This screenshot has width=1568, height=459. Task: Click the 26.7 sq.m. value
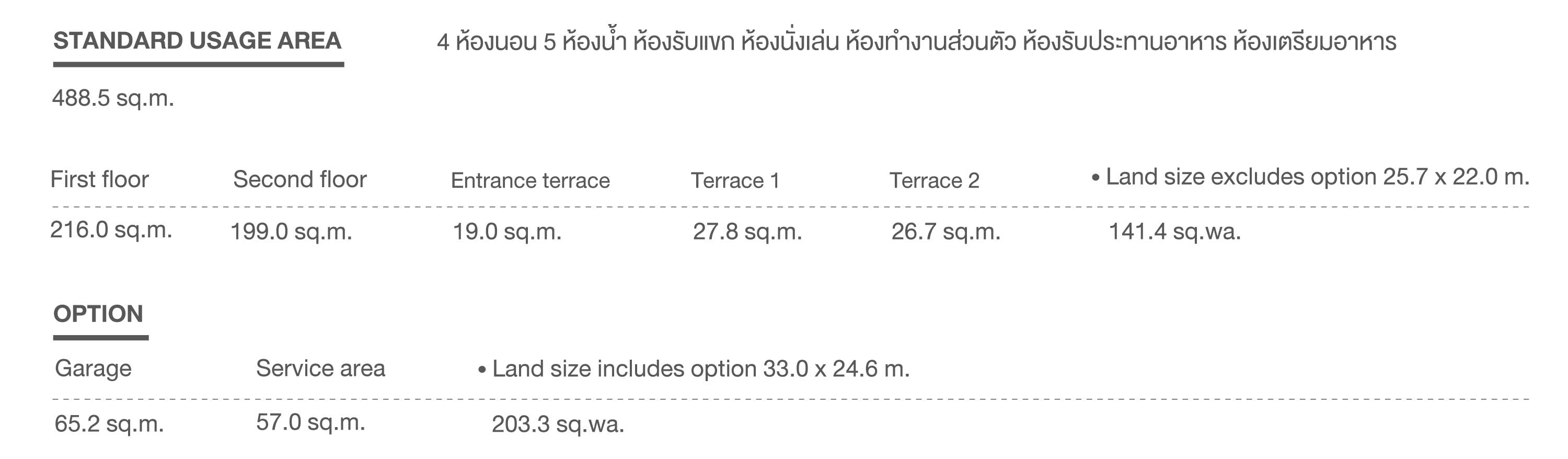[x=946, y=232]
